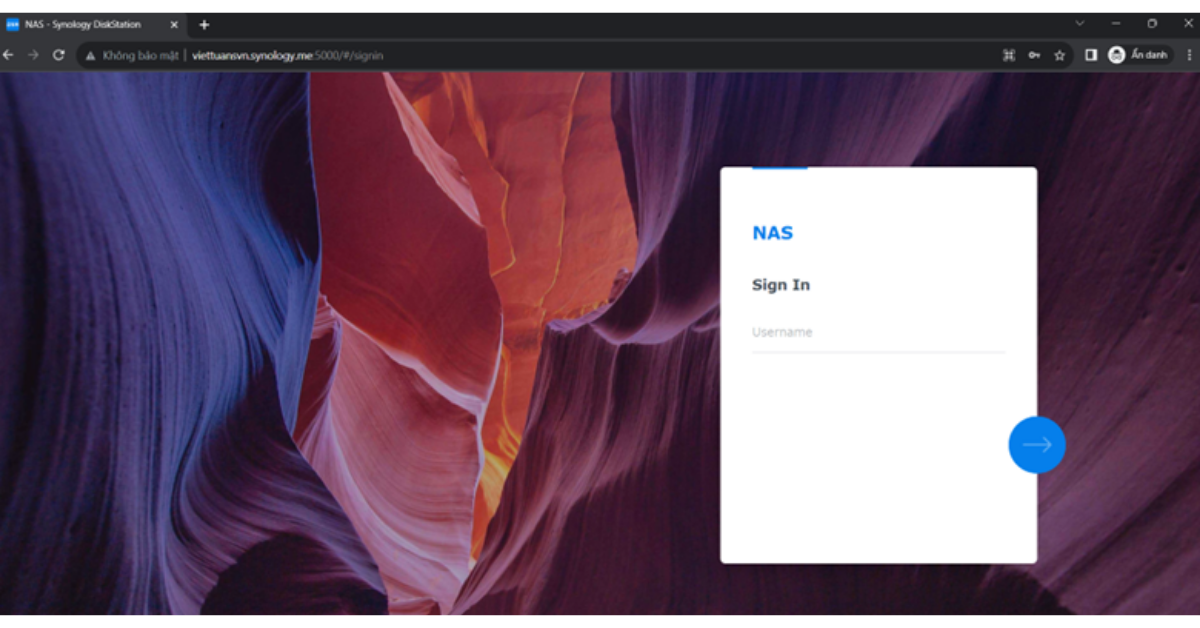Reload the page
The width and height of the screenshot is (1200, 628).
coord(58,55)
